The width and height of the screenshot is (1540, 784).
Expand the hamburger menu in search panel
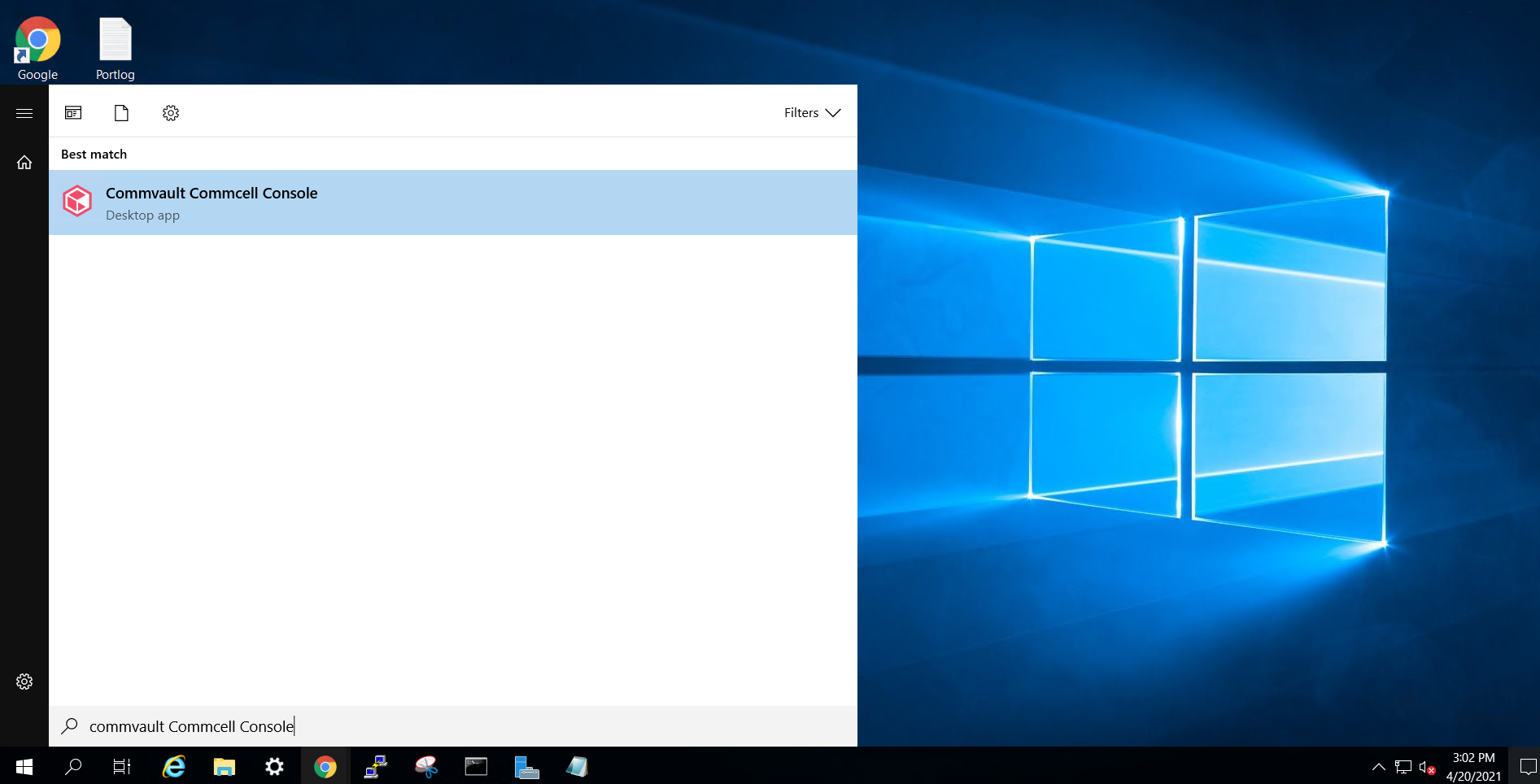(x=24, y=113)
